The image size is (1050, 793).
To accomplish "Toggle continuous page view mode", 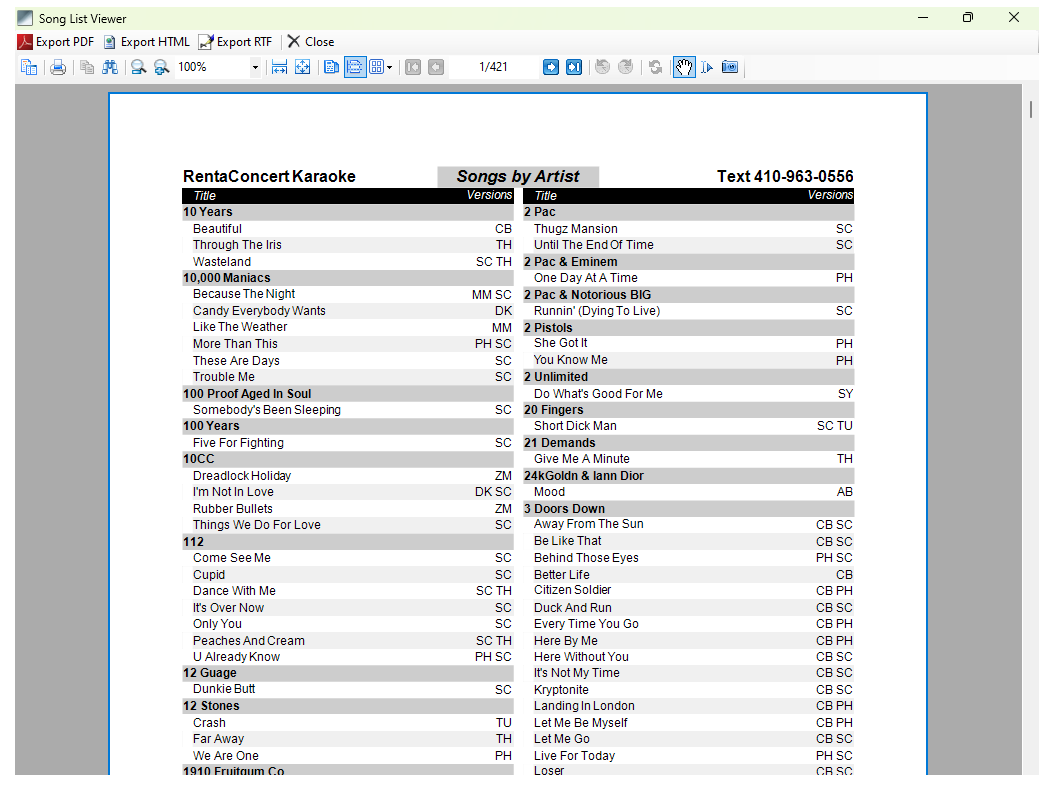I will pyautogui.click(x=355, y=67).
